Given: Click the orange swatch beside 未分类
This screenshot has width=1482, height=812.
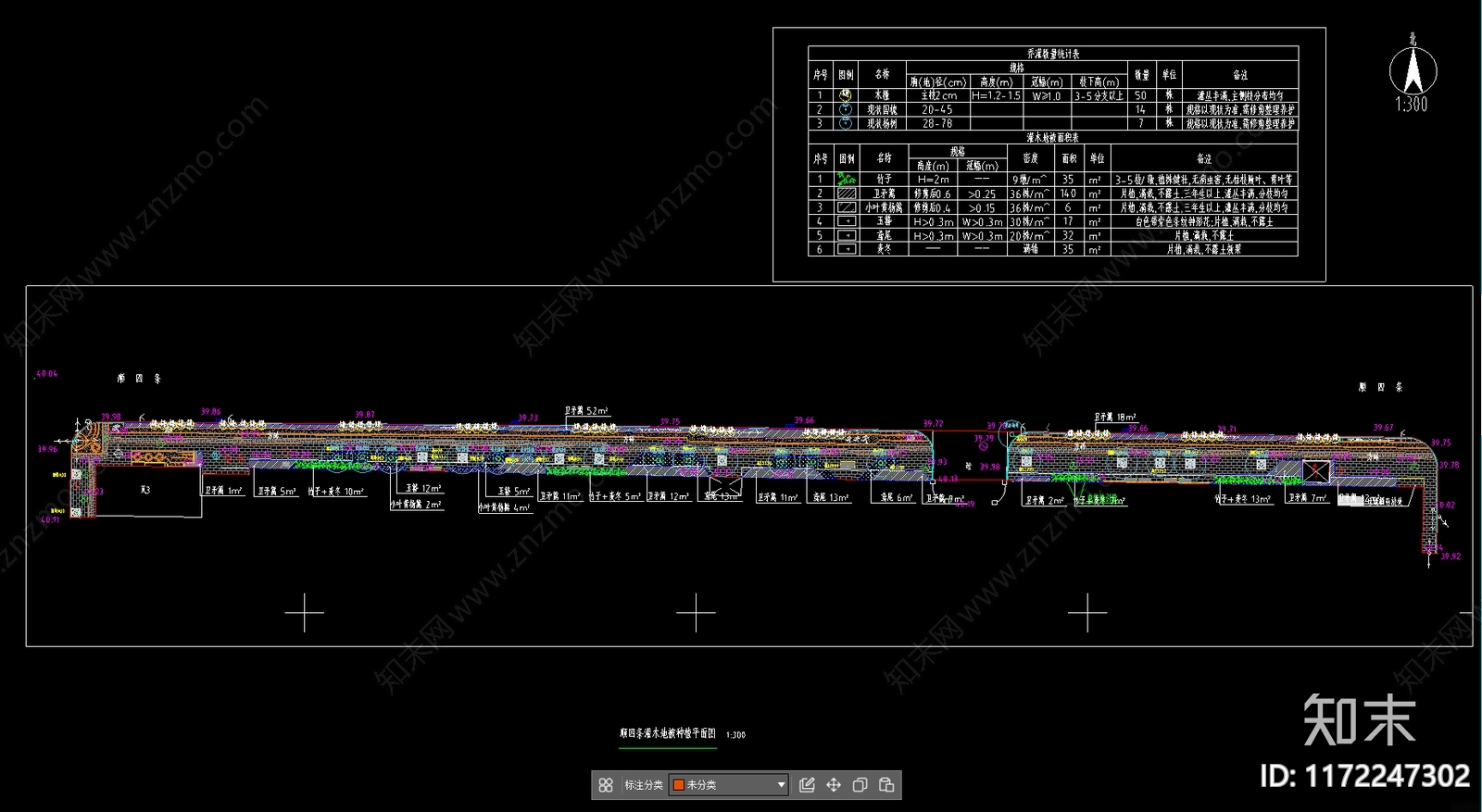Looking at the screenshot, I should coord(678,785).
